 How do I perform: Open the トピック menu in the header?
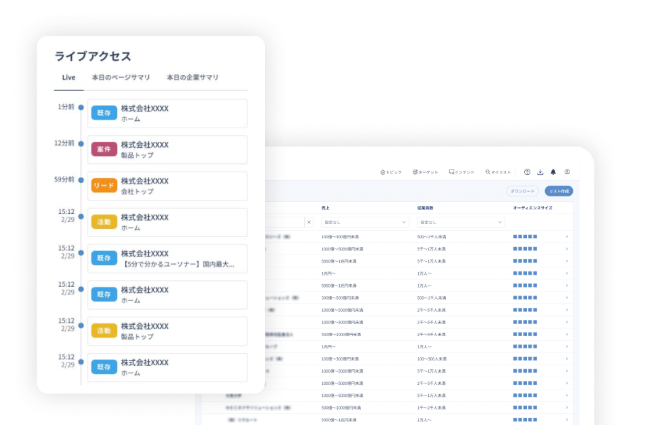pos(391,172)
